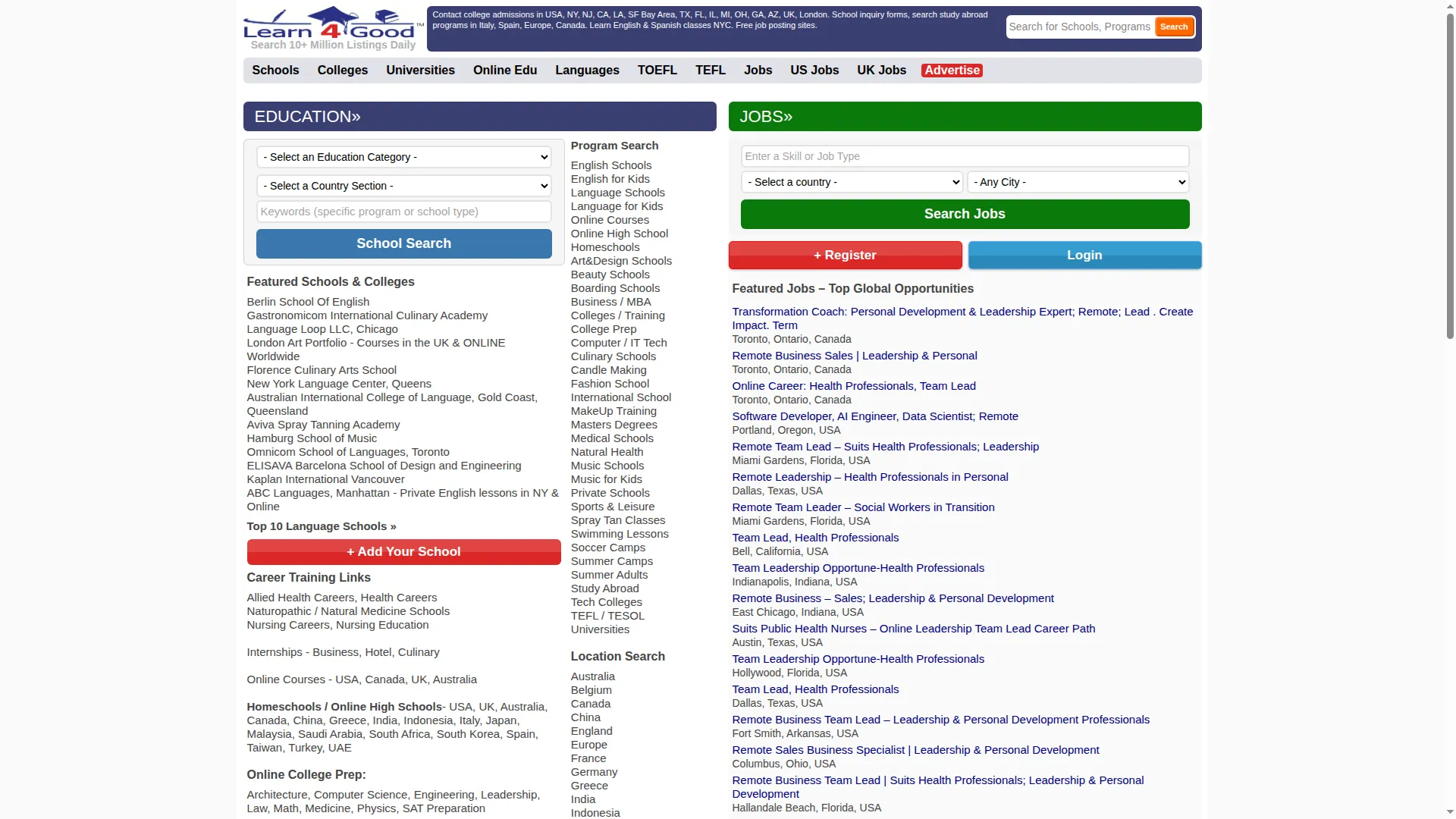The width and height of the screenshot is (1456, 819).
Task: Click the blue Login button
Action: (1084, 255)
